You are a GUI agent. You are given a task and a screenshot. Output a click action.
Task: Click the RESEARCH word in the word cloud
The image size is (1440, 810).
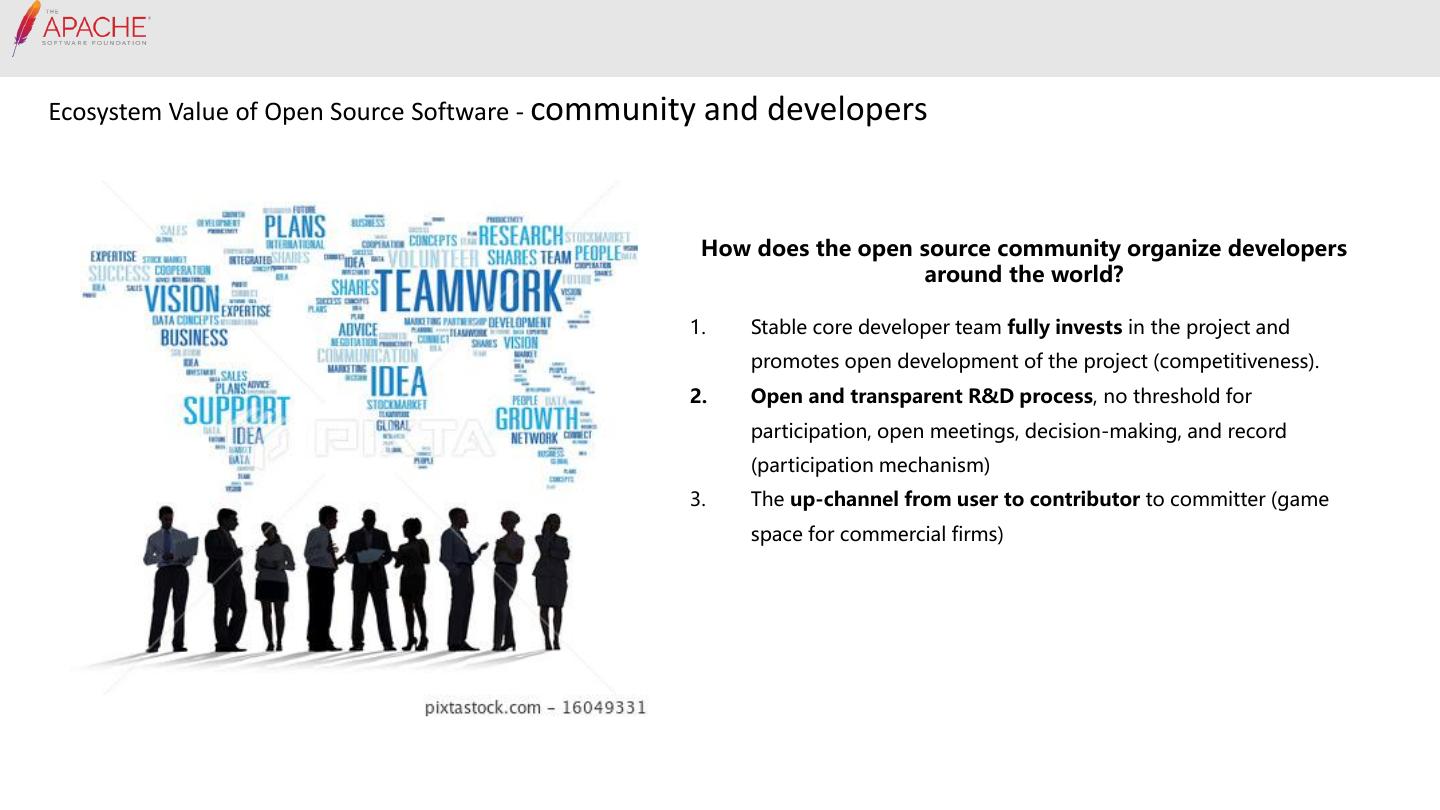[520, 236]
